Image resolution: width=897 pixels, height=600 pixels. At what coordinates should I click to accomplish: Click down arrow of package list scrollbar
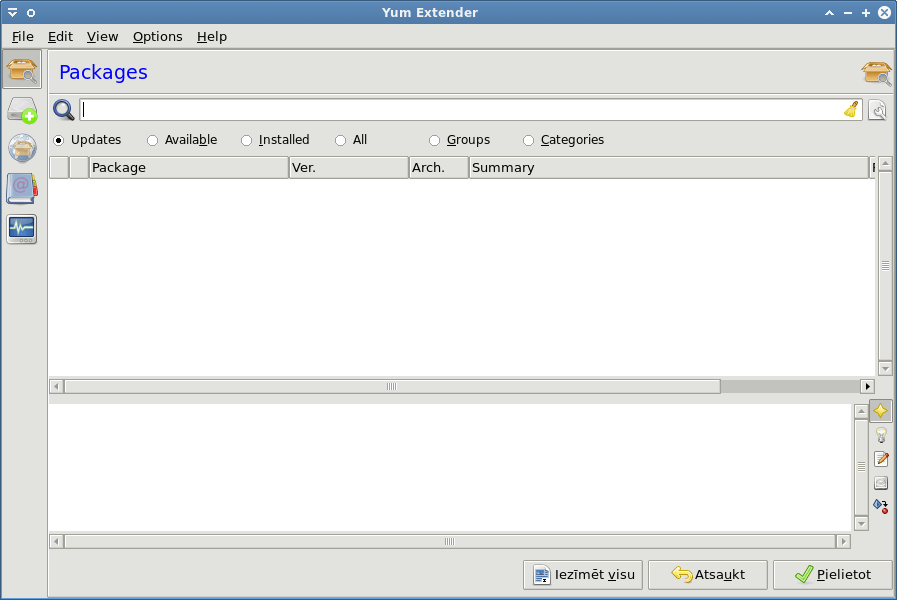pyautogui.click(x=885, y=368)
